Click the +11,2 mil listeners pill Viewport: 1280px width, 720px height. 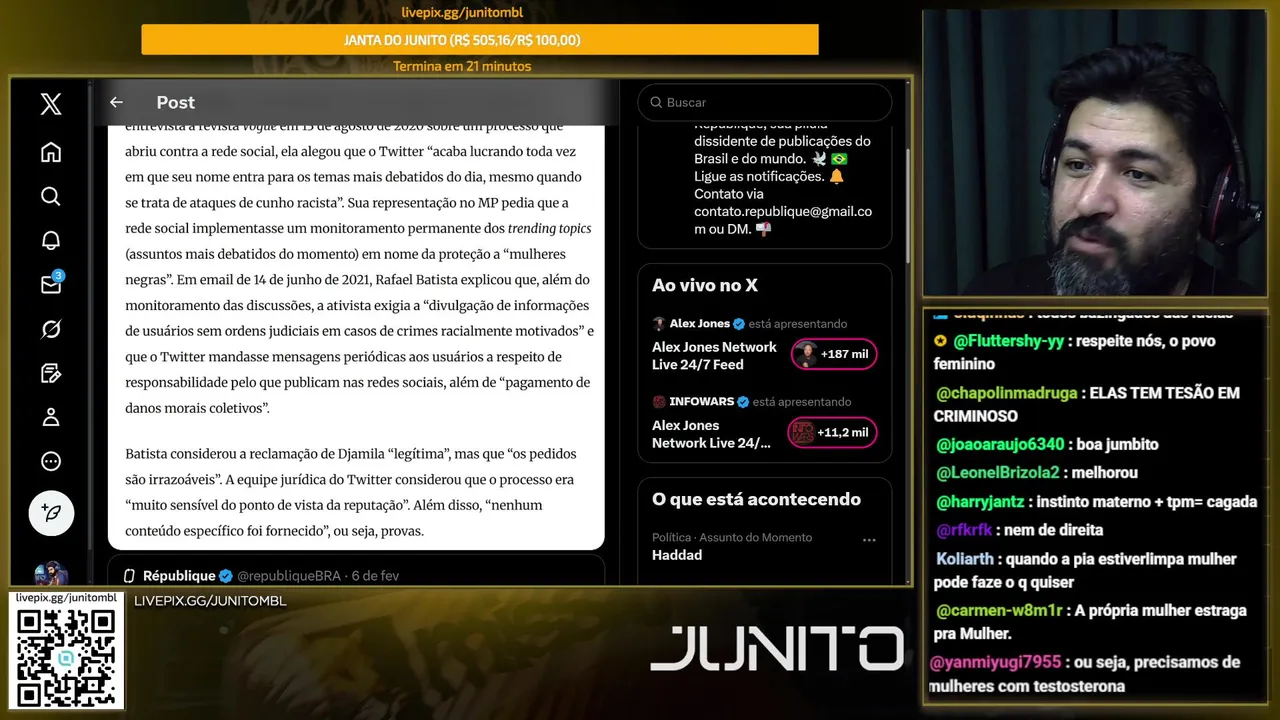[834, 432]
